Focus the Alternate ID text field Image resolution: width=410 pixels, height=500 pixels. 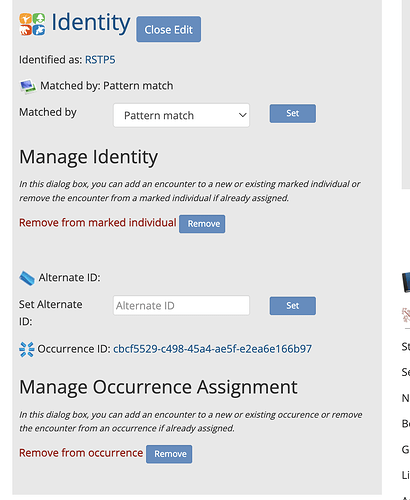click(x=181, y=305)
